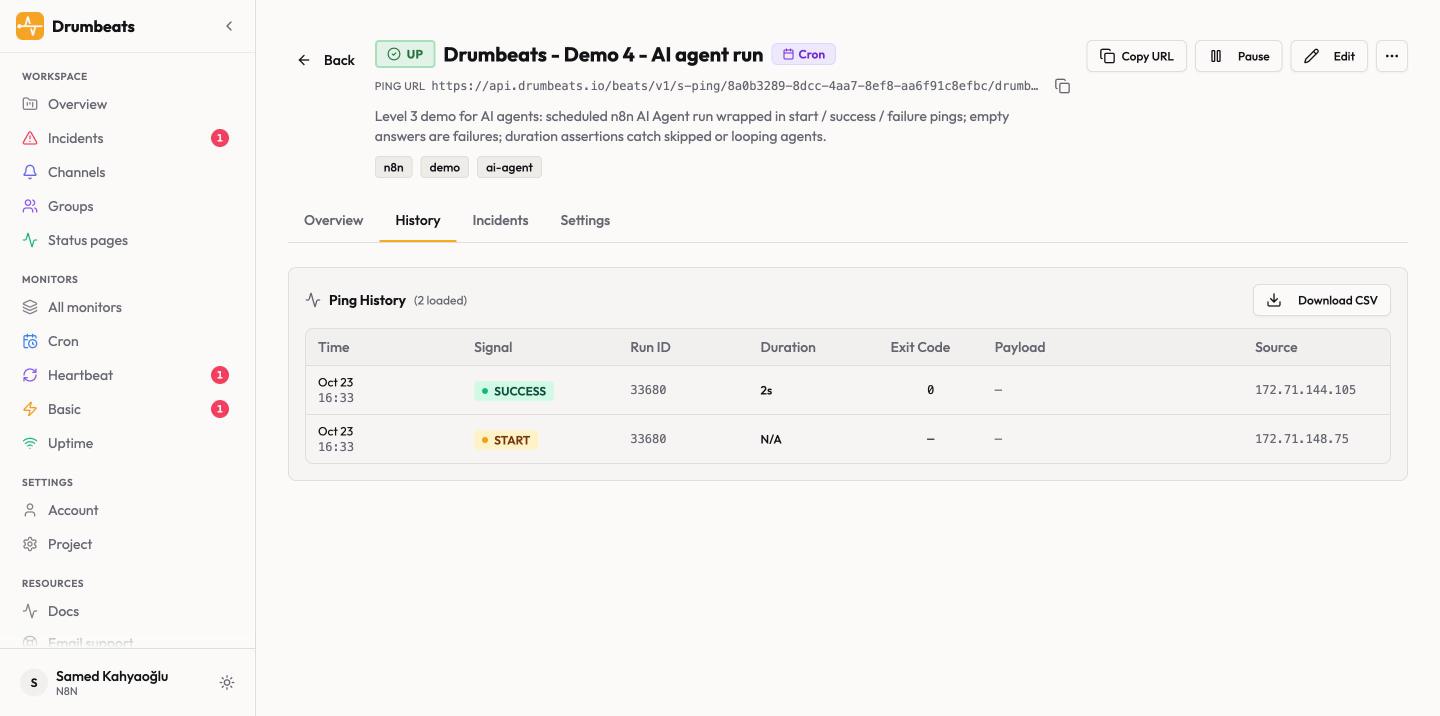The image size is (1440, 716).
Task: Click the Basic lightning bolt icon
Action: (30, 409)
